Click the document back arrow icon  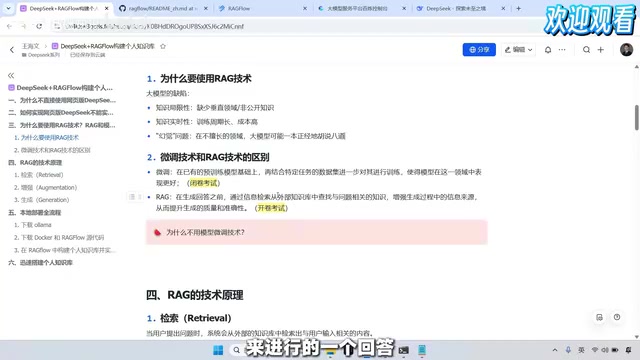[12, 50]
